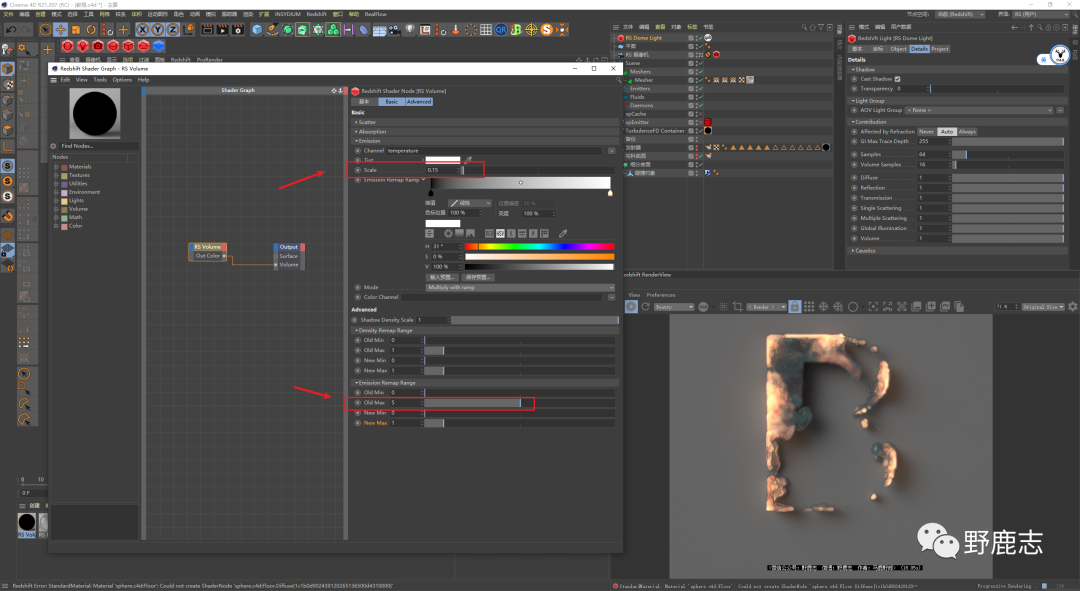Click the hue rainbow slider
The width and height of the screenshot is (1080, 591).
tap(539, 246)
